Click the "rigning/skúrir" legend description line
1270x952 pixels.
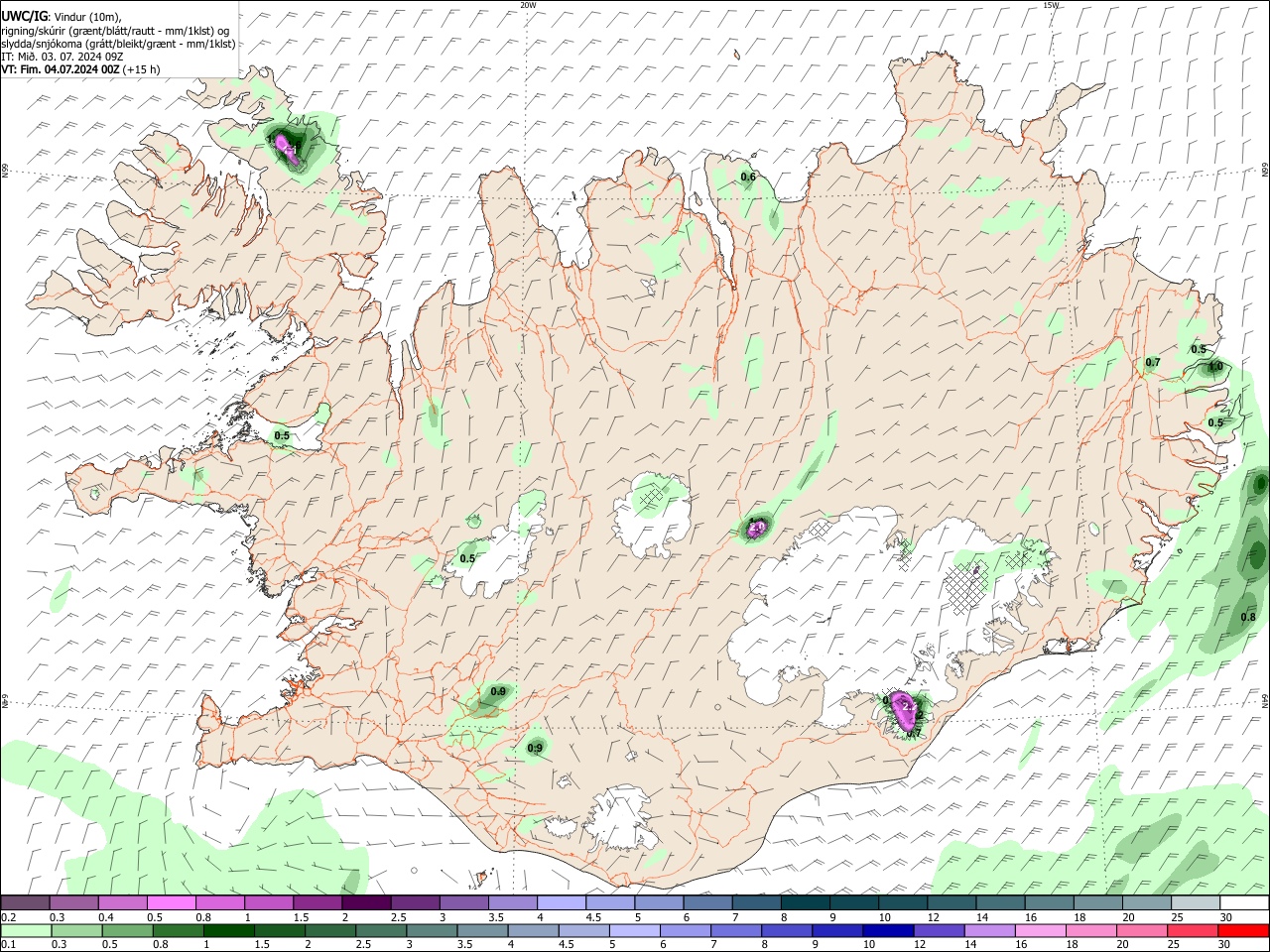(x=116, y=31)
